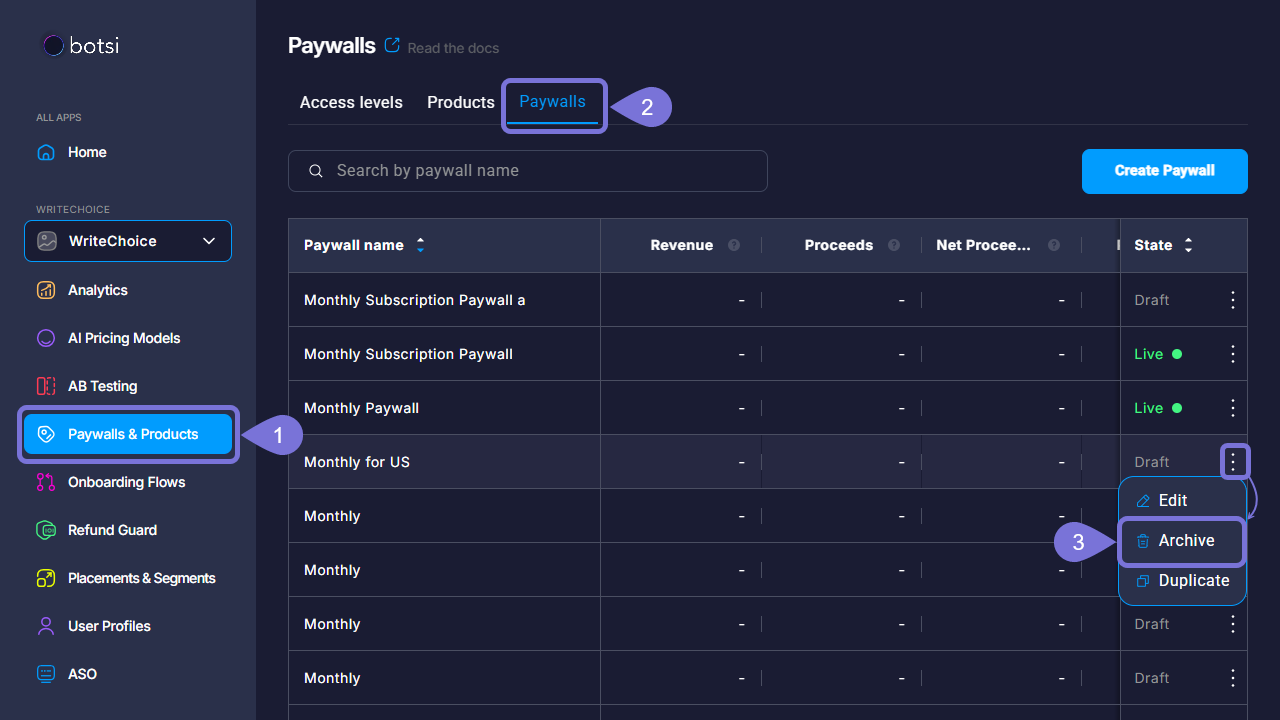Image resolution: width=1280 pixels, height=720 pixels.
Task: Sort table by Paywall name
Action: [420, 245]
